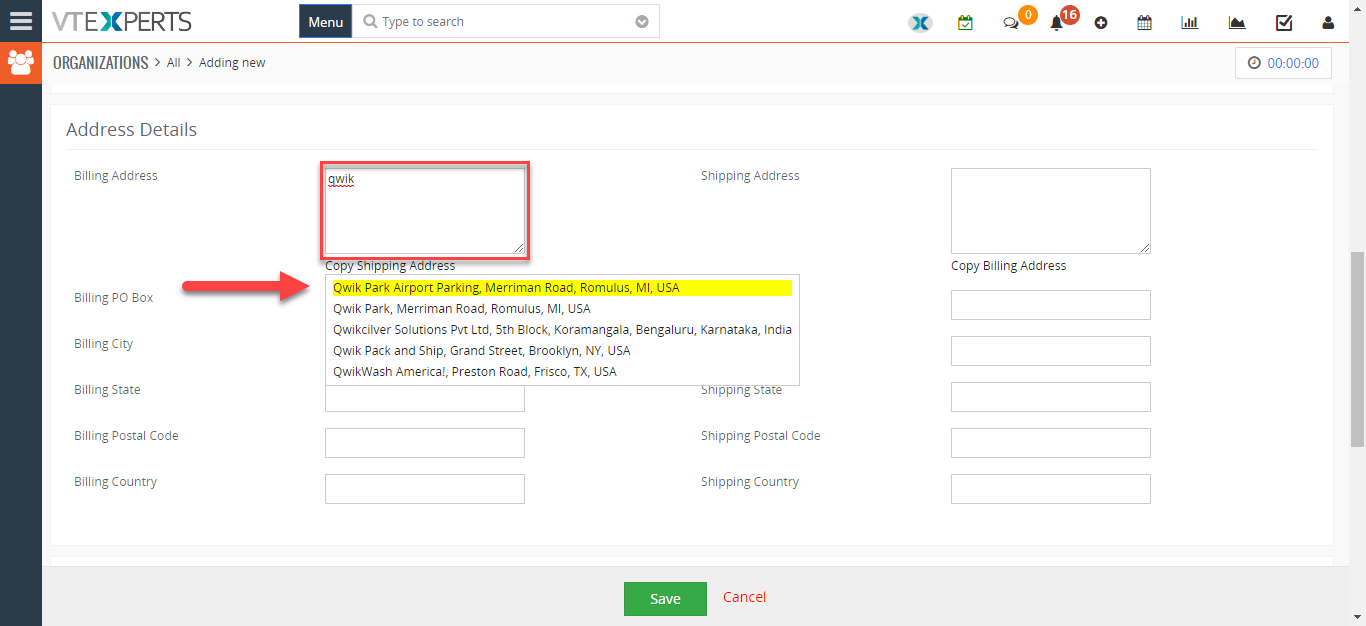Click the green Save button
1366x626 pixels.
(x=665, y=599)
